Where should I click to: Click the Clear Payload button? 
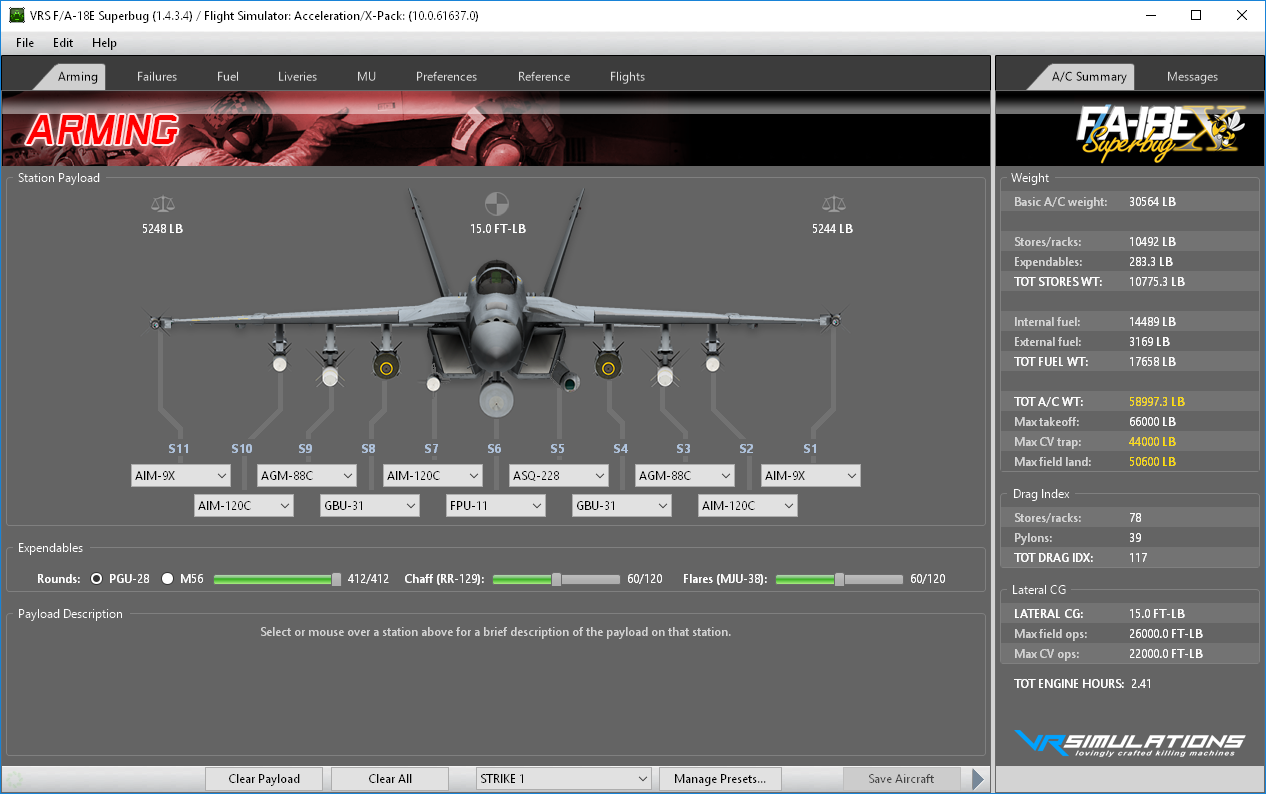click(x=264, y=779)
